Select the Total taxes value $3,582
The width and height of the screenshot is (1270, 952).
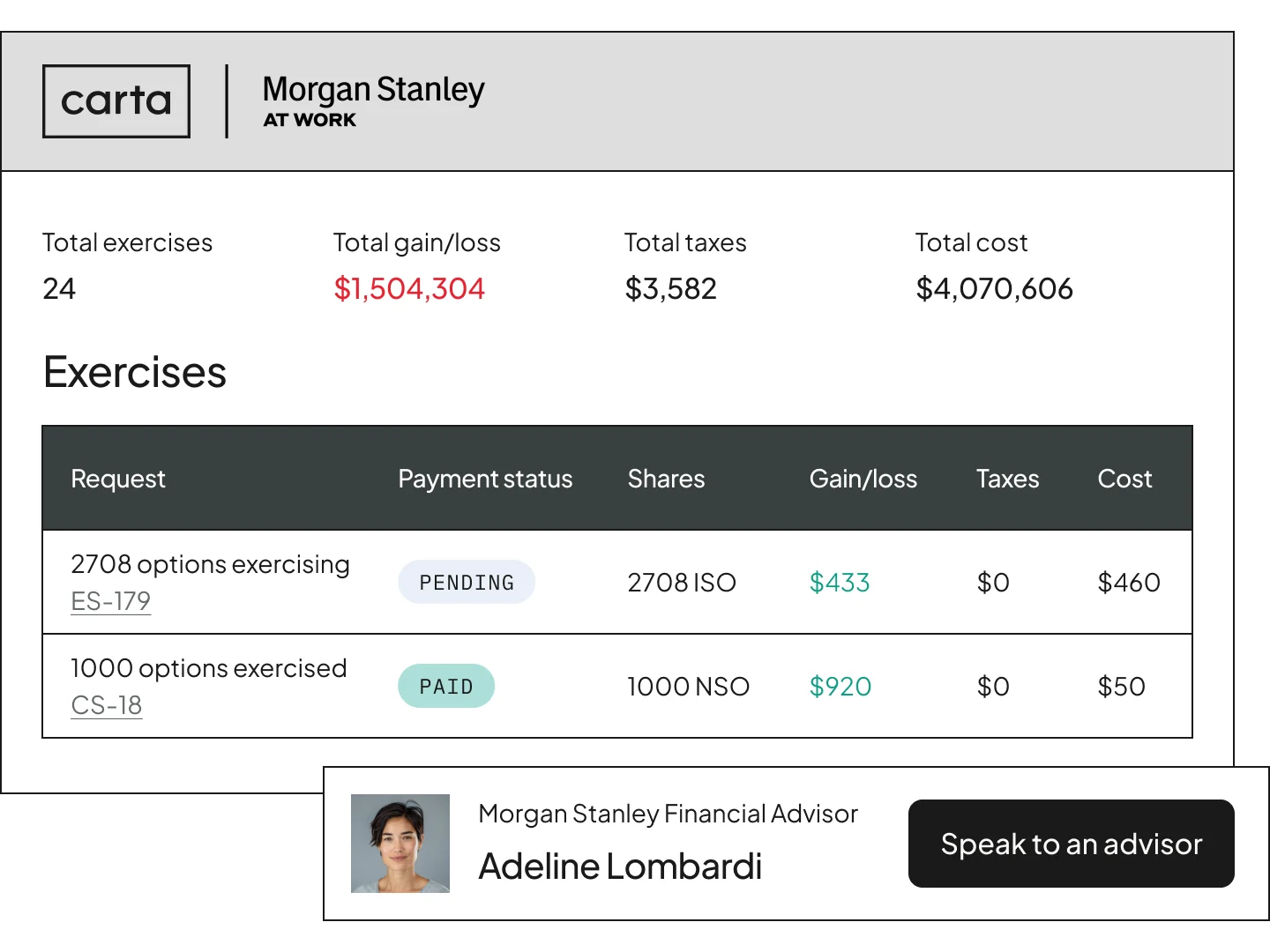(671, 288)
